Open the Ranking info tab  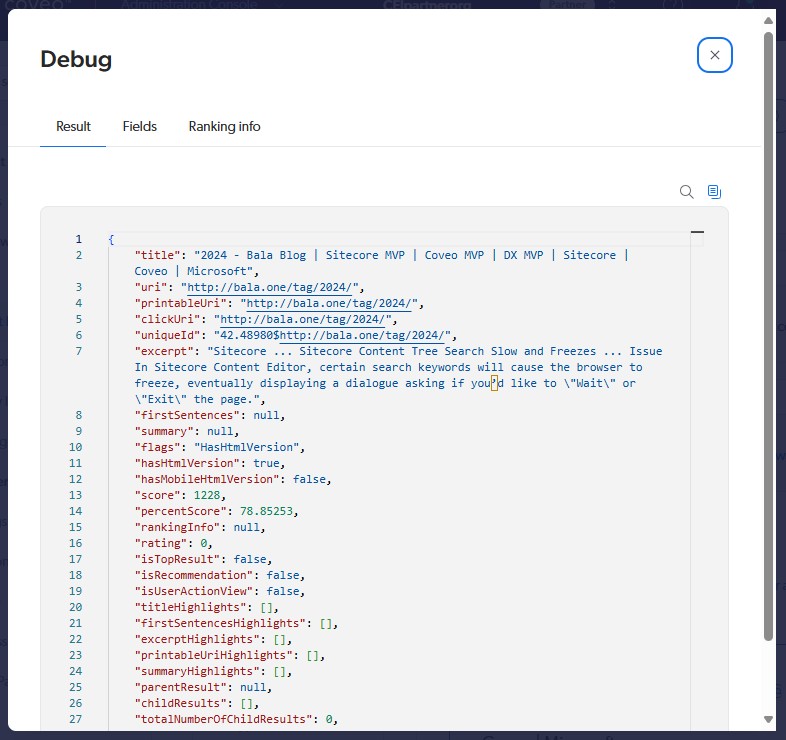(224, 126)
